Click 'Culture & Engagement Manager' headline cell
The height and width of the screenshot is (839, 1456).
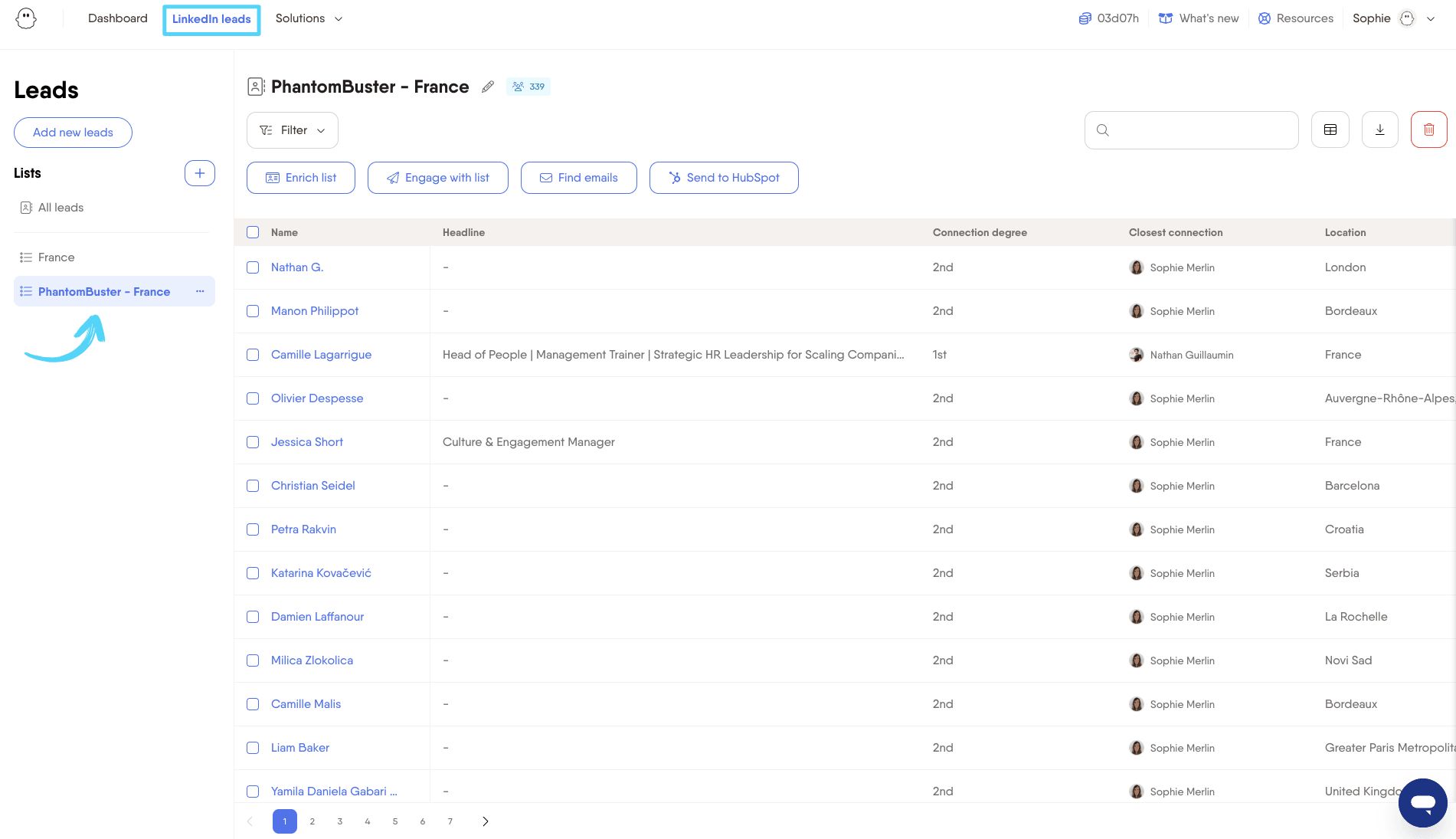pos(528,442)
